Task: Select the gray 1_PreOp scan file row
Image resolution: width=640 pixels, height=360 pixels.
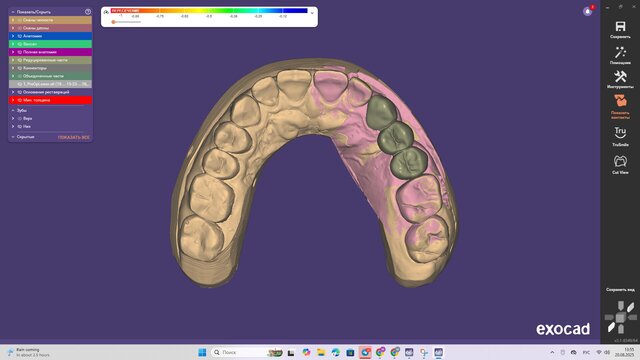Action: pyautogui.click(x=51, y=84)
